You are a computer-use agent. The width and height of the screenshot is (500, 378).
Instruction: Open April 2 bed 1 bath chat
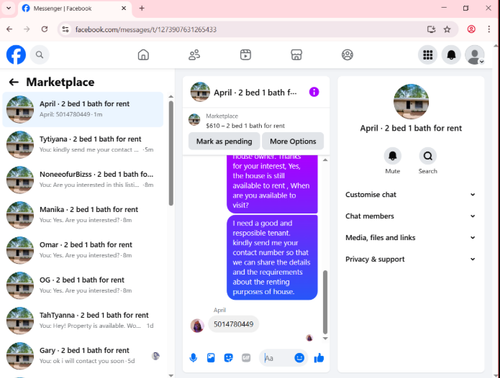(83, 109)
